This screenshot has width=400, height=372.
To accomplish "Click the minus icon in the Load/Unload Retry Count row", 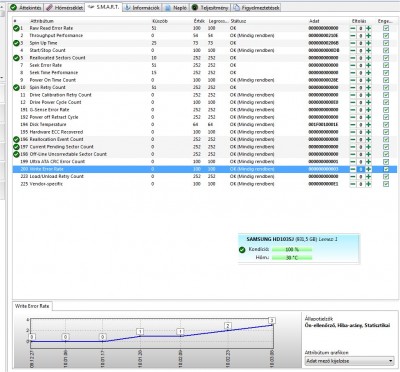I will (353, 176).
